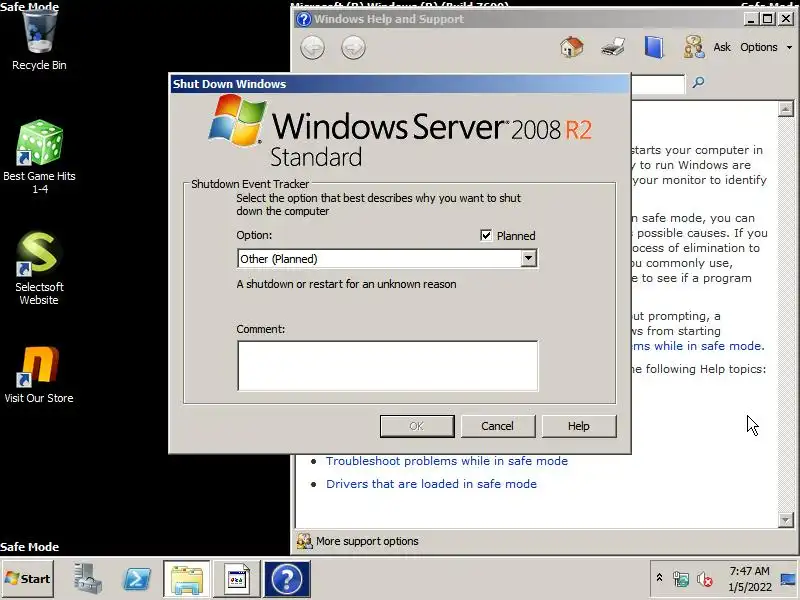Click the Help scrollbar up arrow

[786, 109]
